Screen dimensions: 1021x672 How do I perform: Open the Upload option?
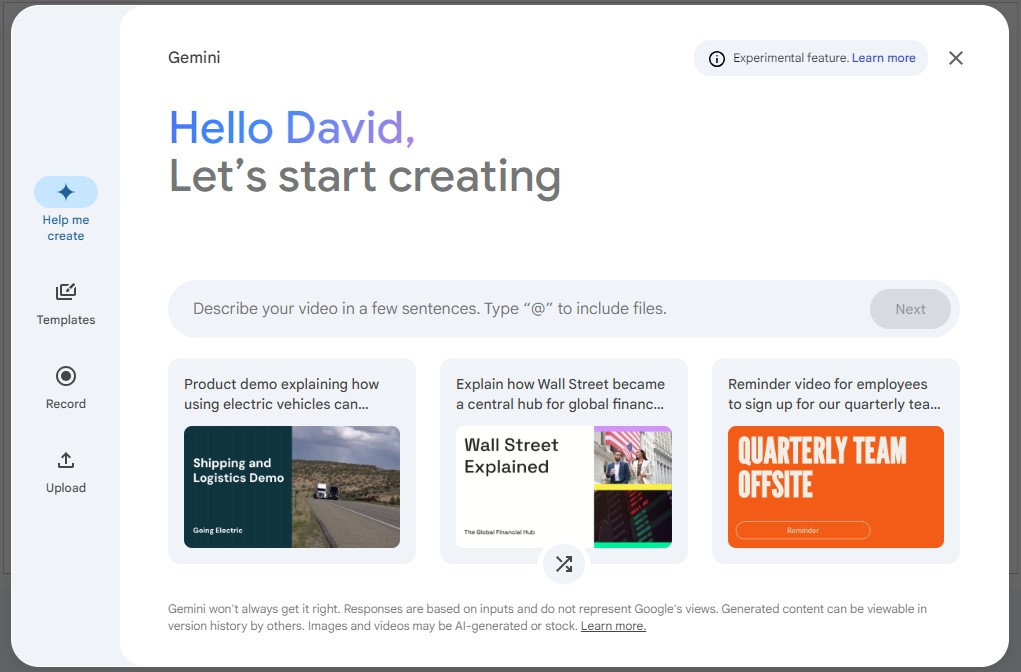coord(65,470)
